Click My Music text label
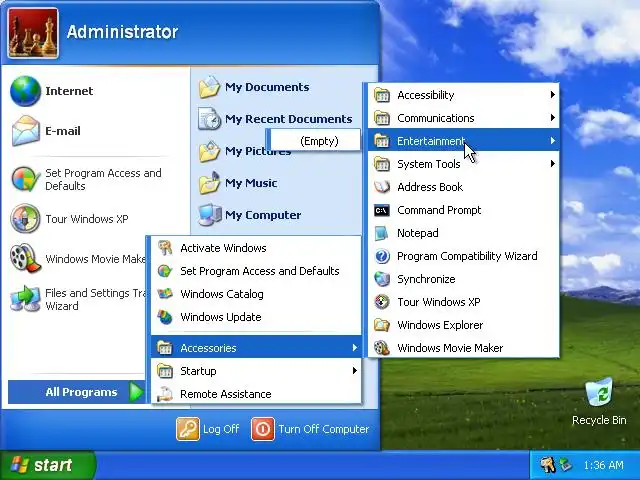 [x=251, y=183]
